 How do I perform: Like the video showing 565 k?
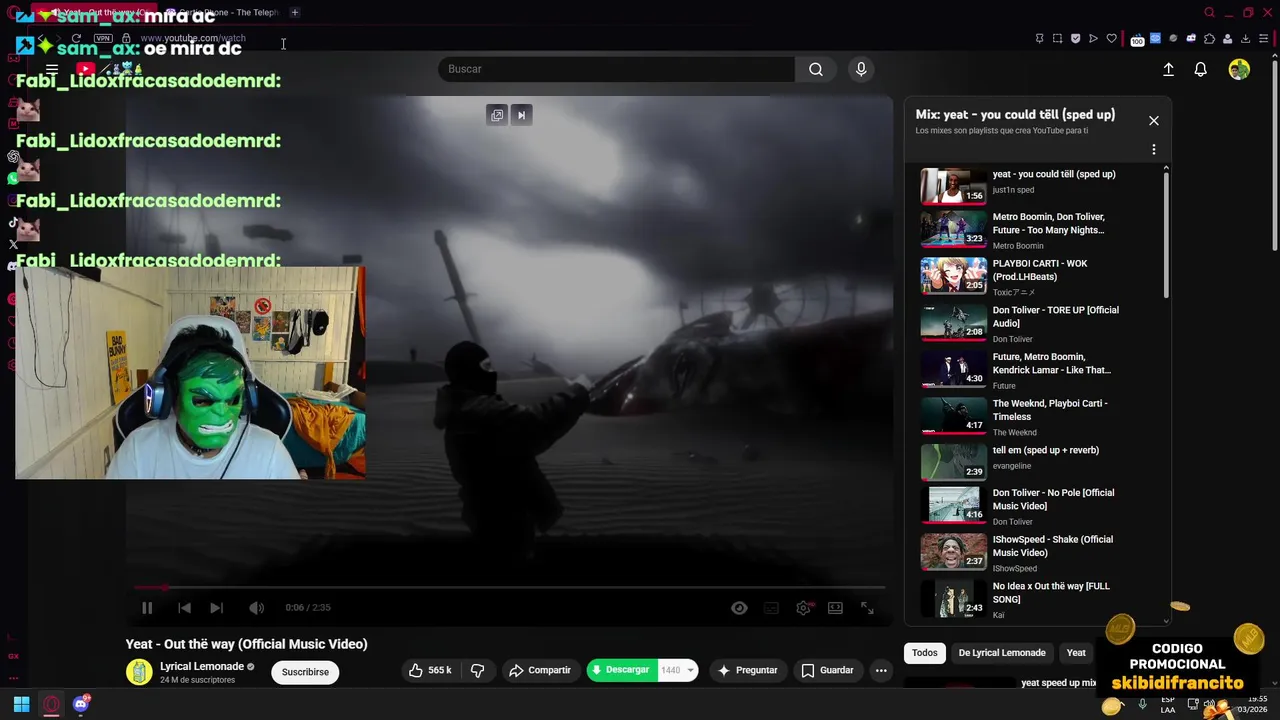(x=430, y=670)
